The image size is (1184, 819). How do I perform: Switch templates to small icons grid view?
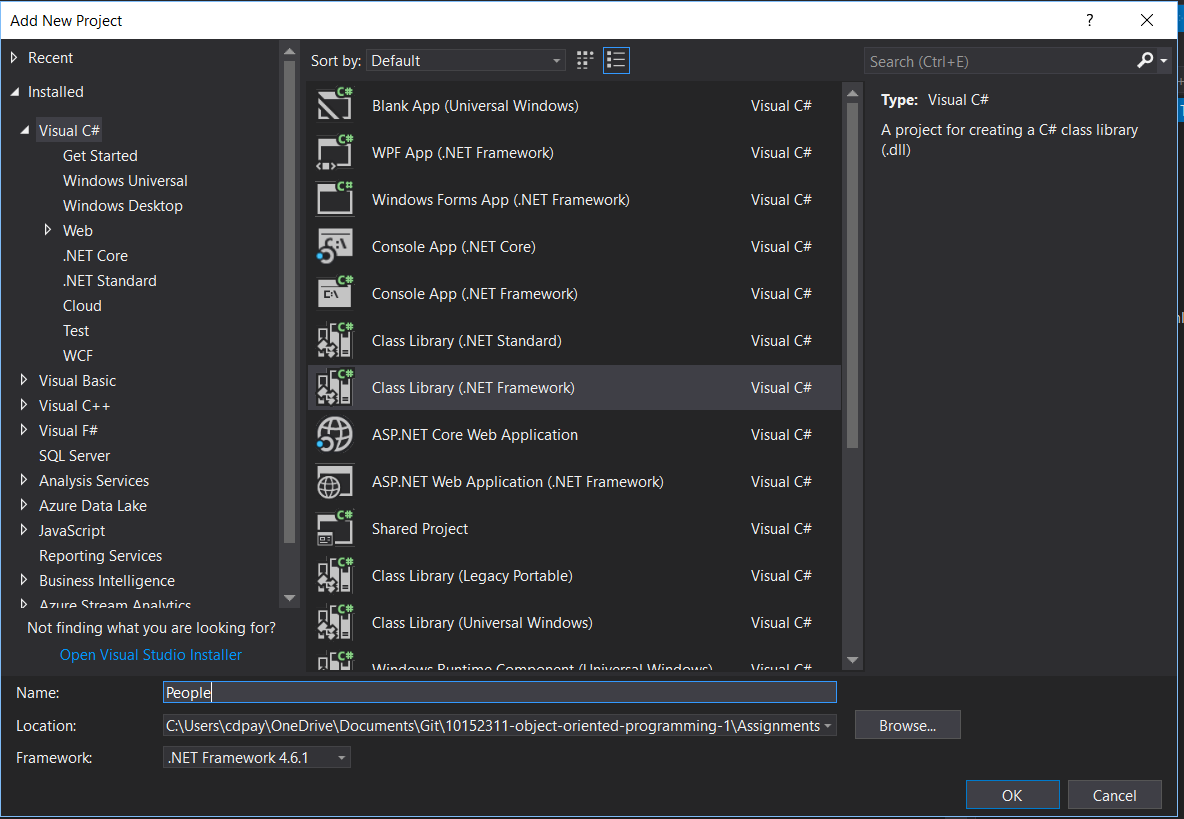[x=584, y=60]
